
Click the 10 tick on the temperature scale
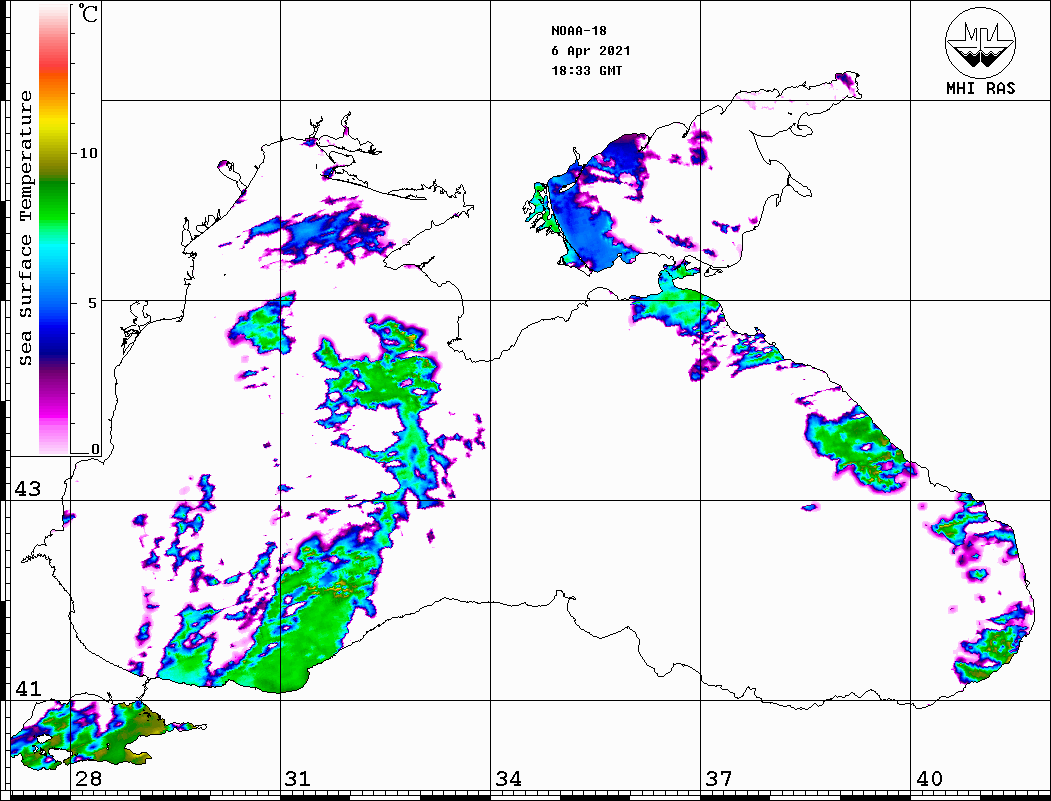(88, 153)
